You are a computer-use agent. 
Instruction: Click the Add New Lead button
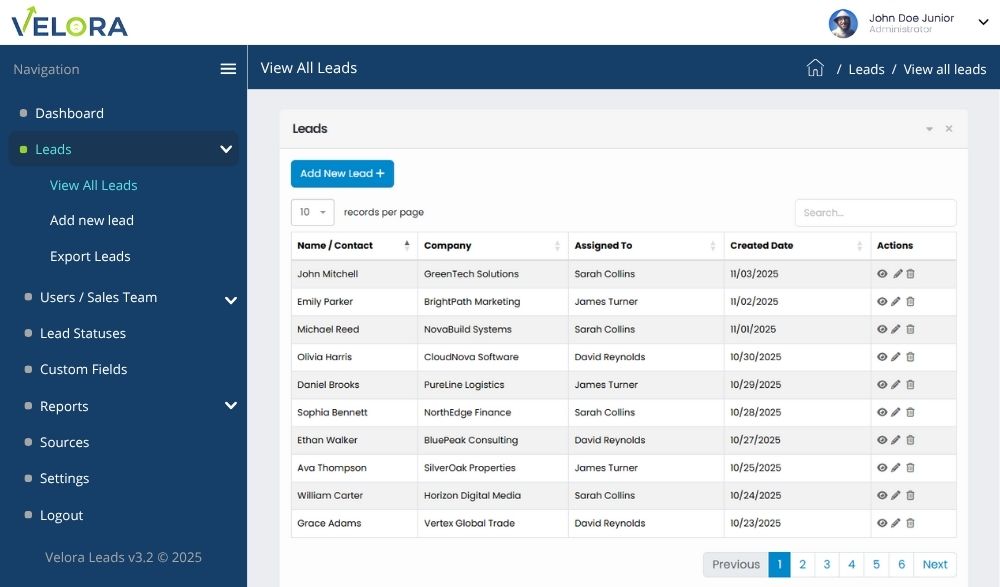[x=342, y=174]
